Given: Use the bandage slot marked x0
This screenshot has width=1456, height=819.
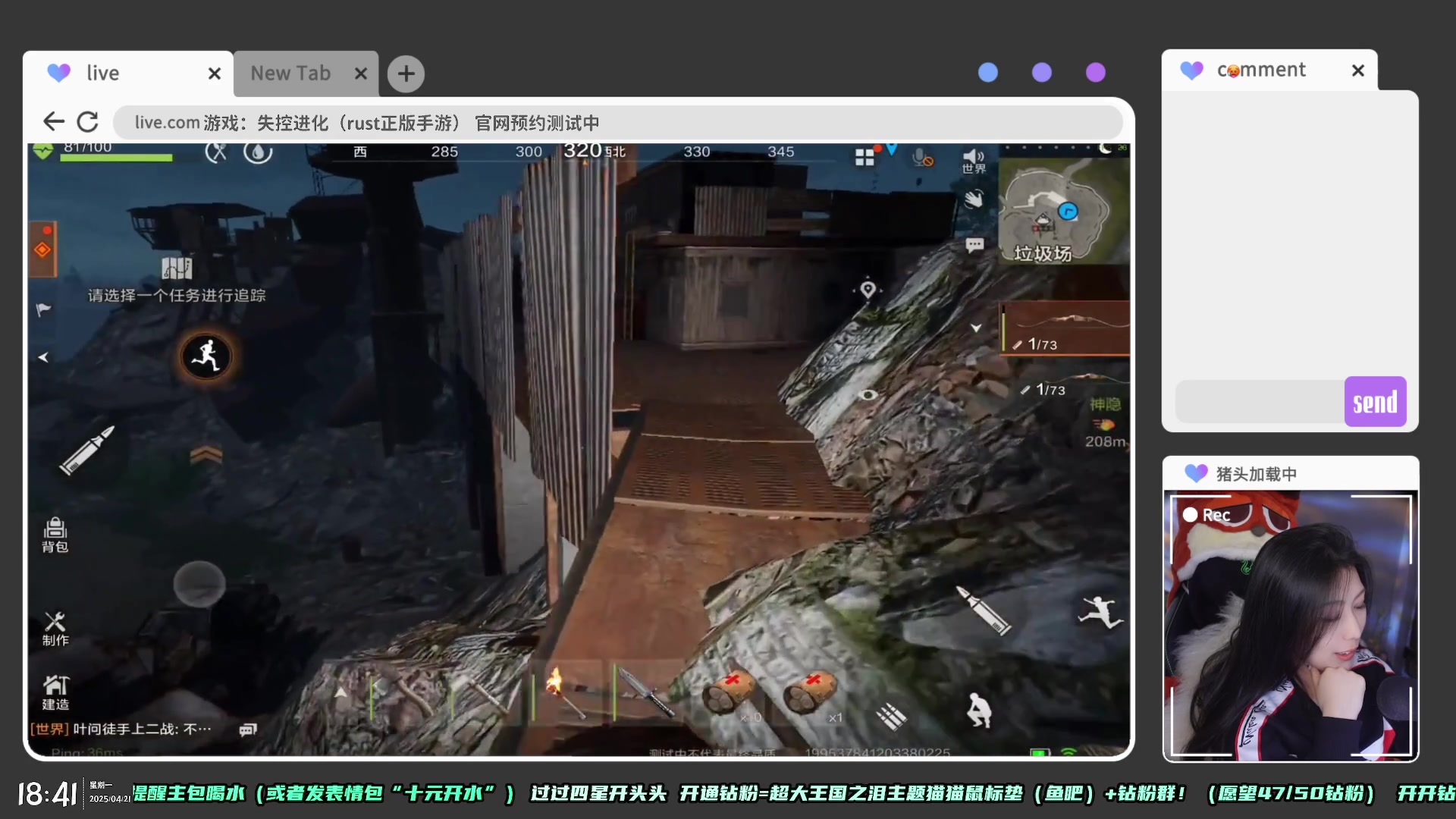Looking at the screenshot, I should coord(730,694).
